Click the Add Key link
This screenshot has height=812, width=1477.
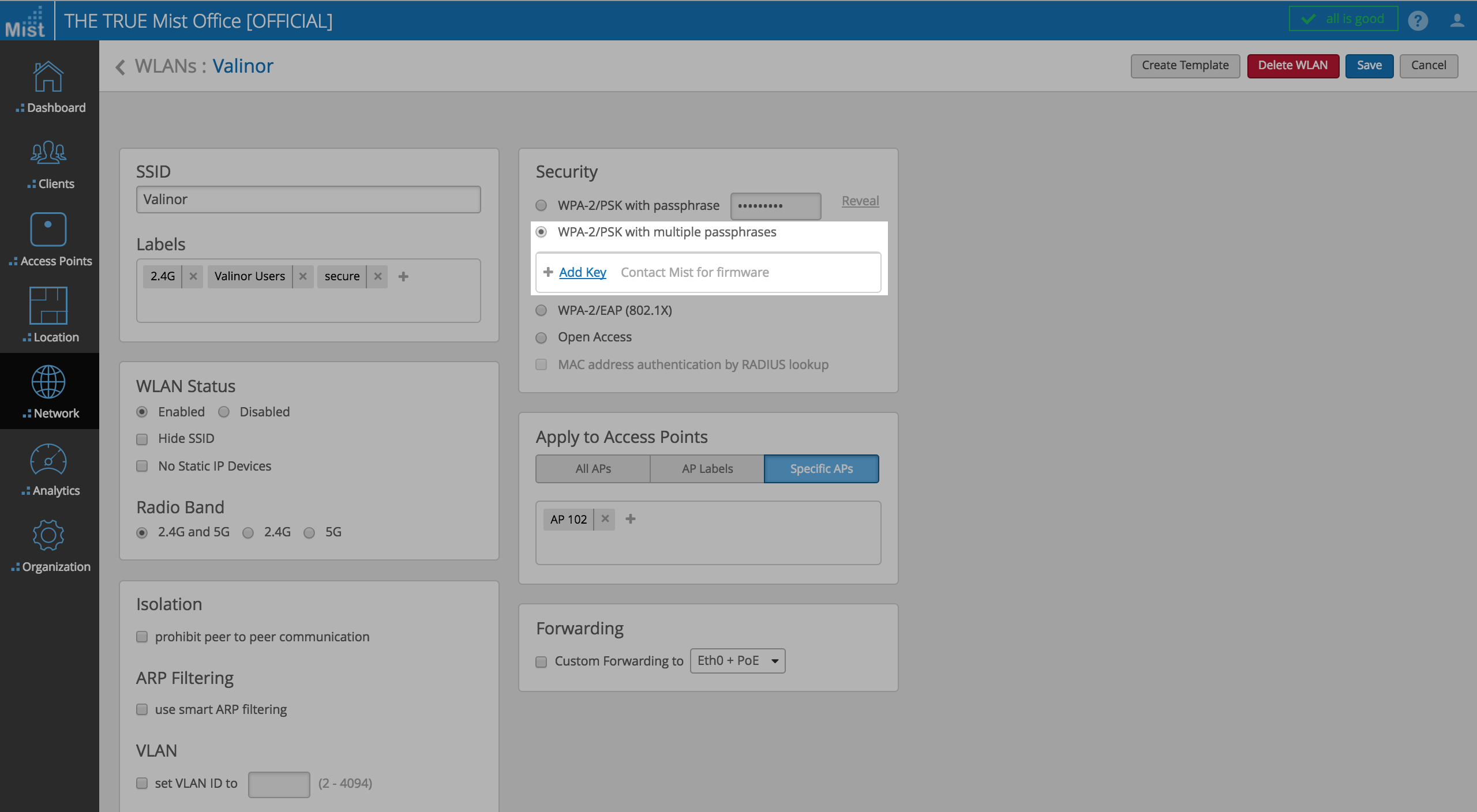click(x=582, y=272)
